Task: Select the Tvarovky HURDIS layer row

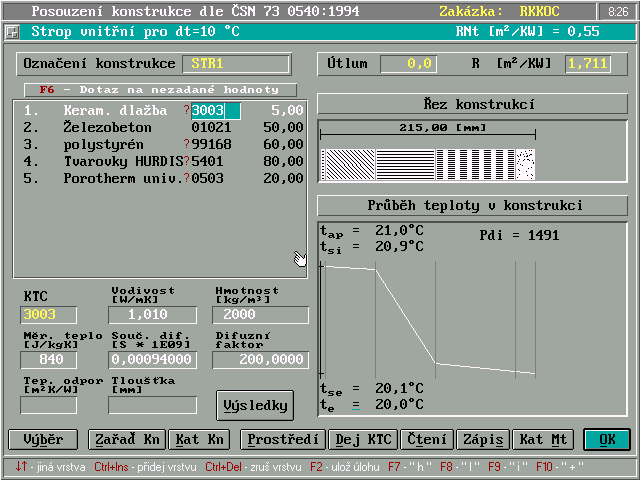Action: 160,161
